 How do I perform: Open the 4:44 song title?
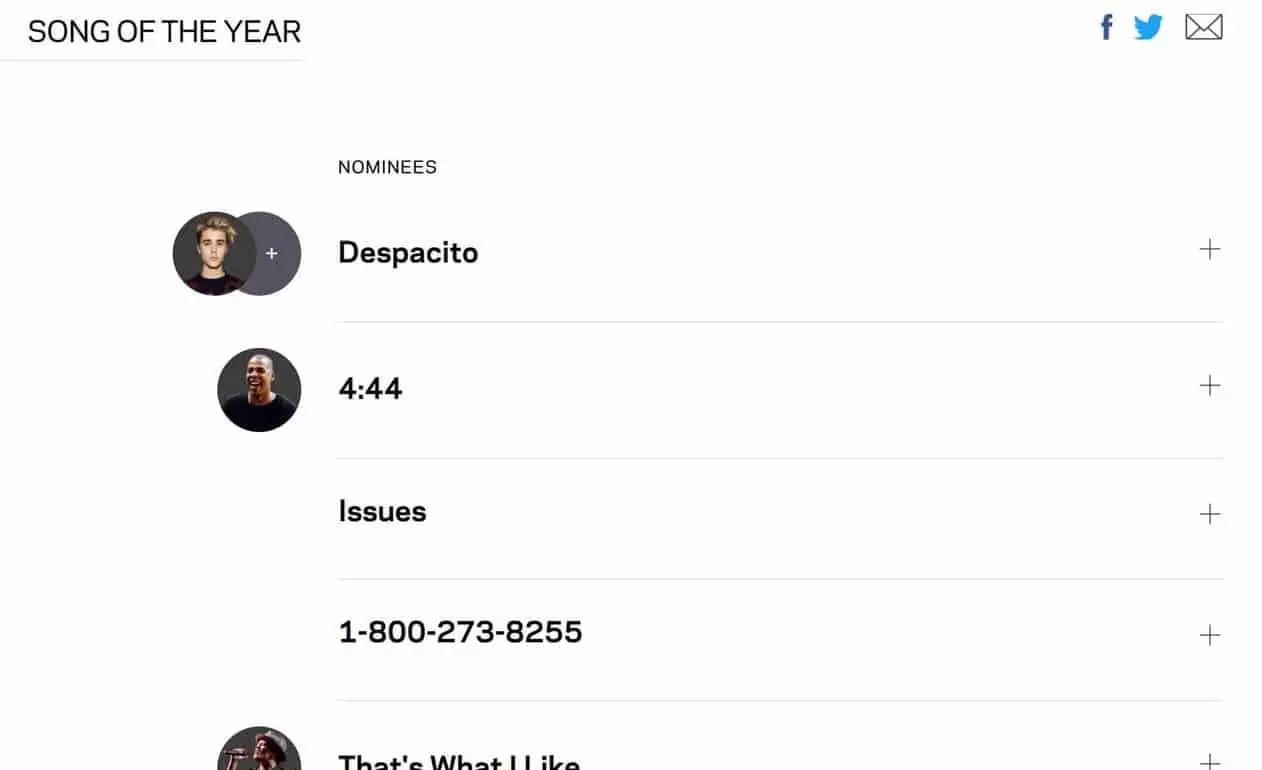click(x=370, y=389)
